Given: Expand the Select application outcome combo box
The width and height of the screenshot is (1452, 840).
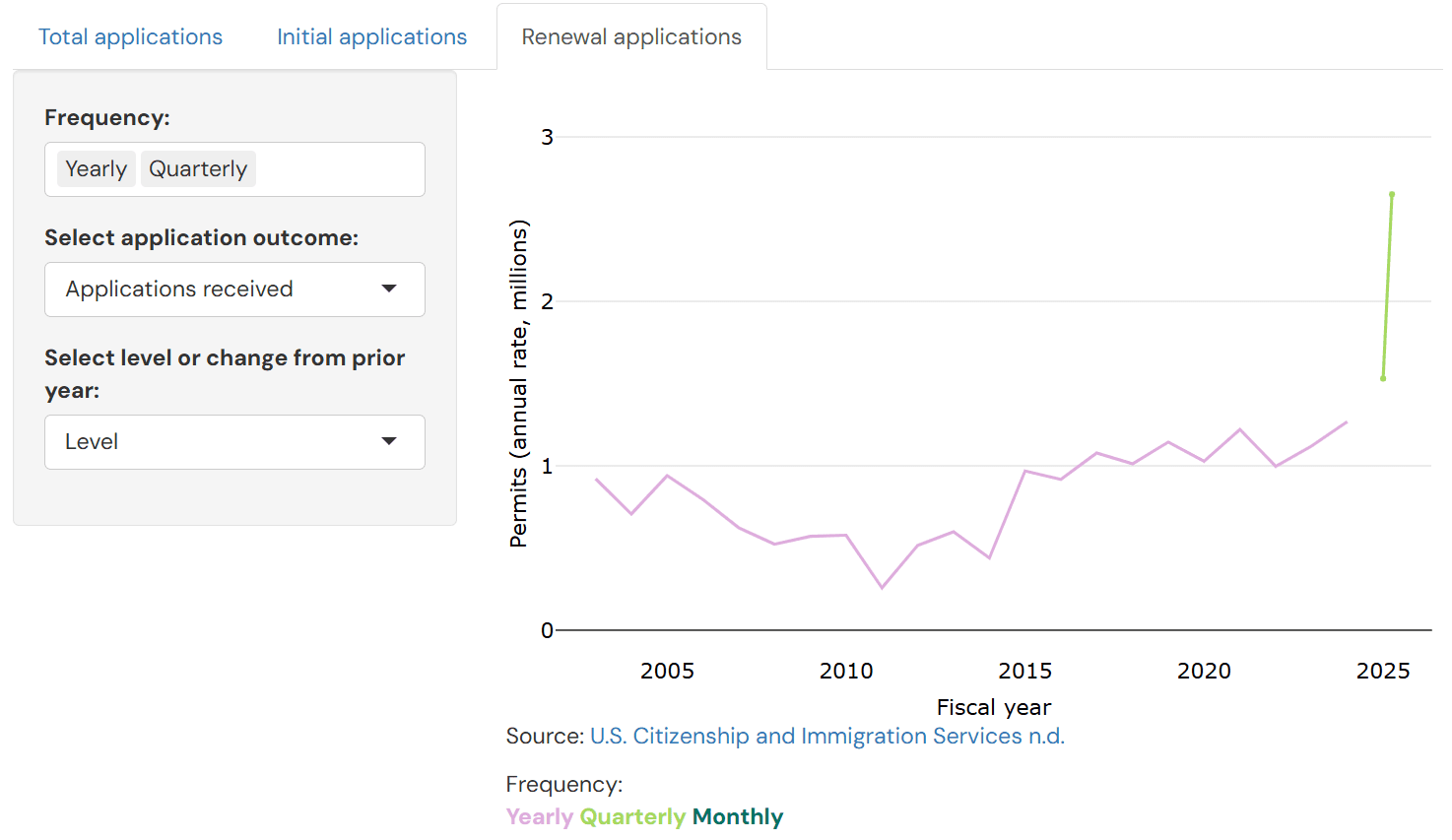Looking at the screenshot, I should 234,290.
